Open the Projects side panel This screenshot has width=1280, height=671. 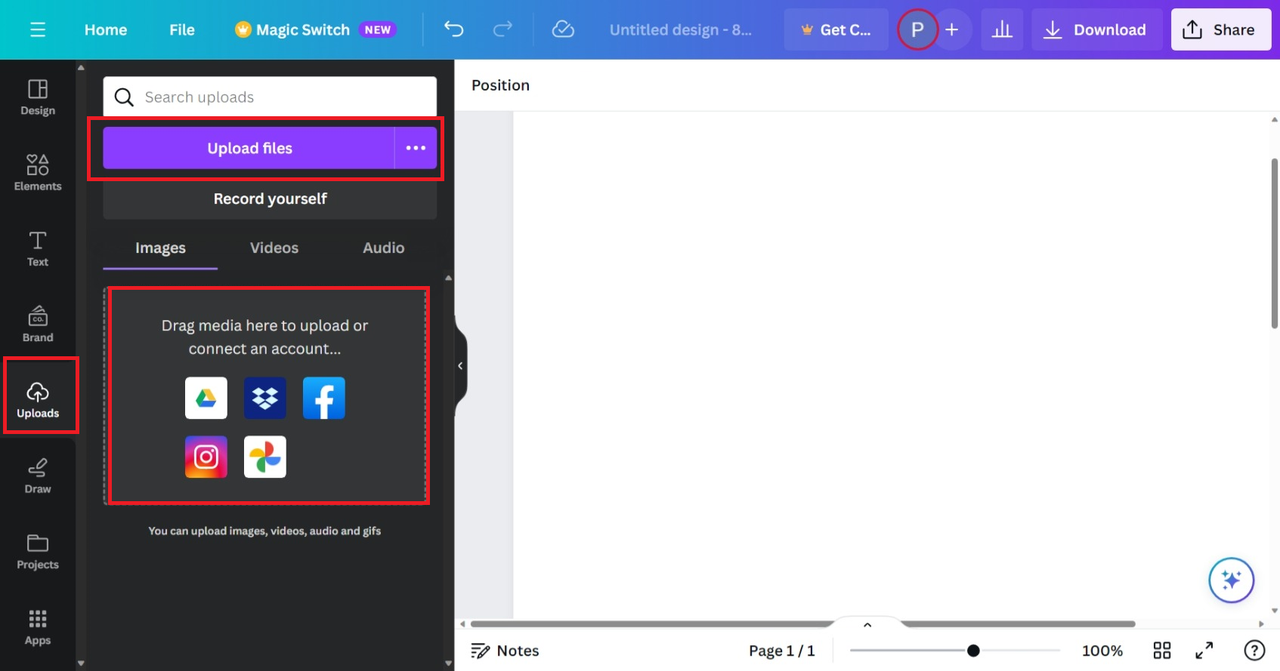38,552
